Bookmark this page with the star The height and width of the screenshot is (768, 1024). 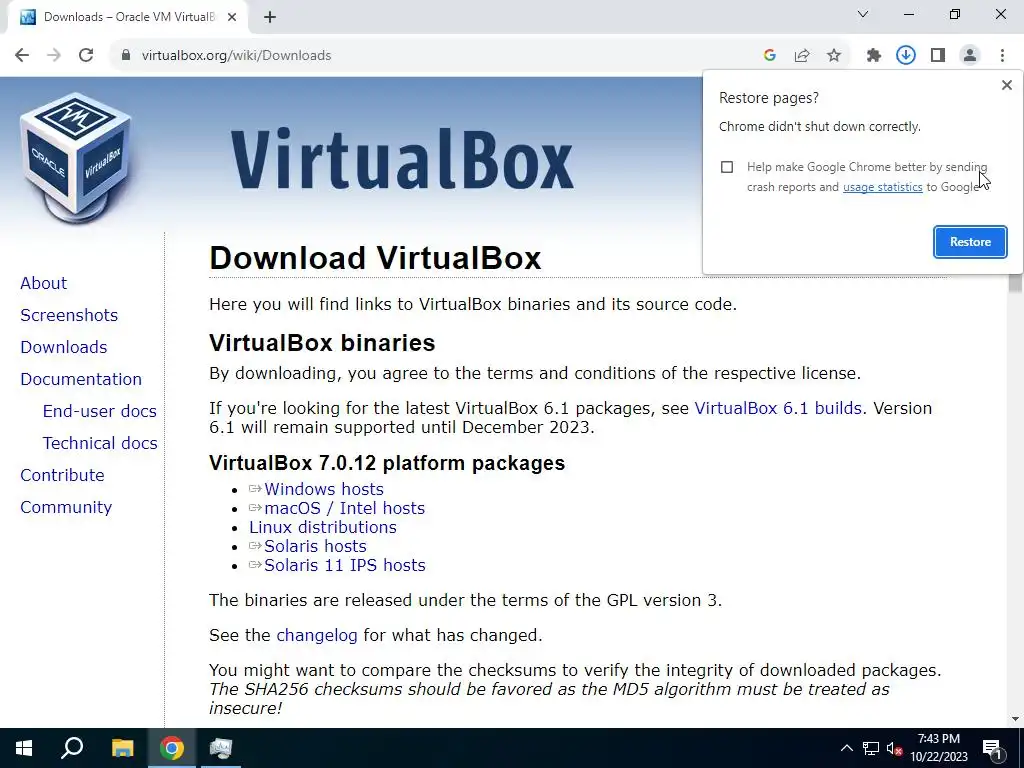[834, 56]
